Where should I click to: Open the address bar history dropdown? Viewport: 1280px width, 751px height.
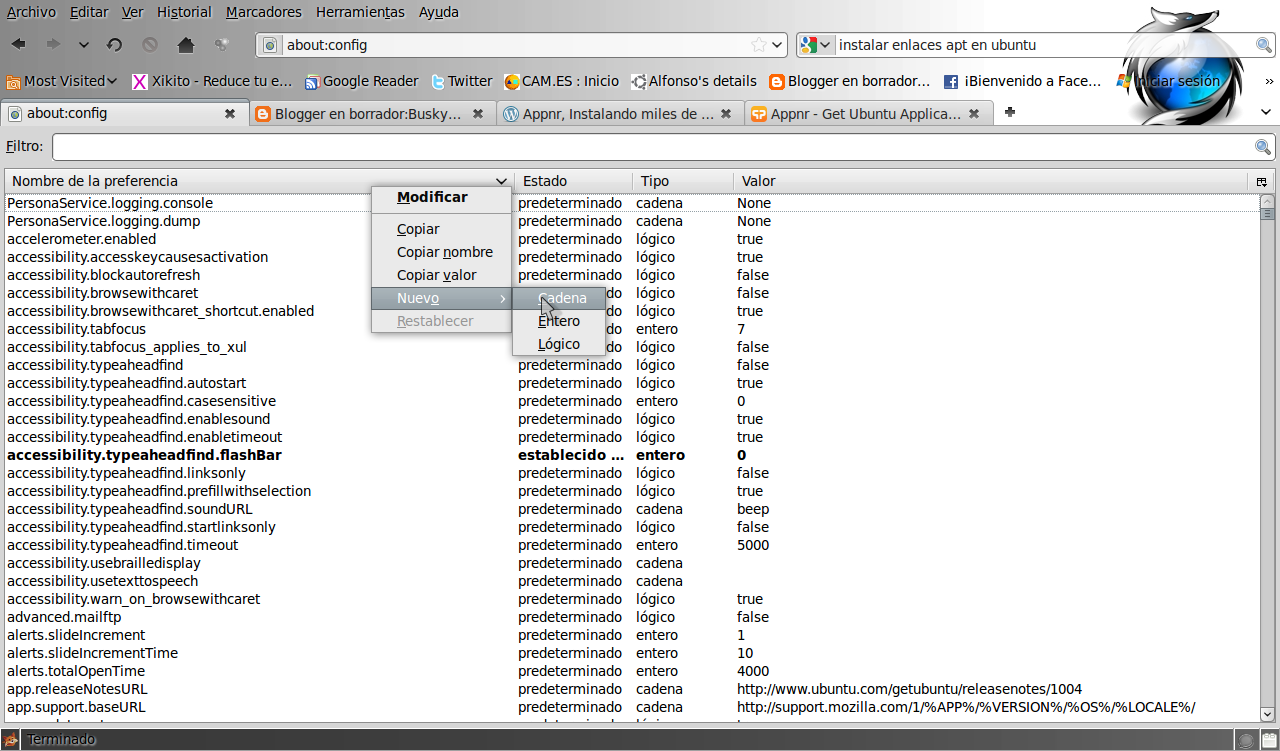[777, 44]
